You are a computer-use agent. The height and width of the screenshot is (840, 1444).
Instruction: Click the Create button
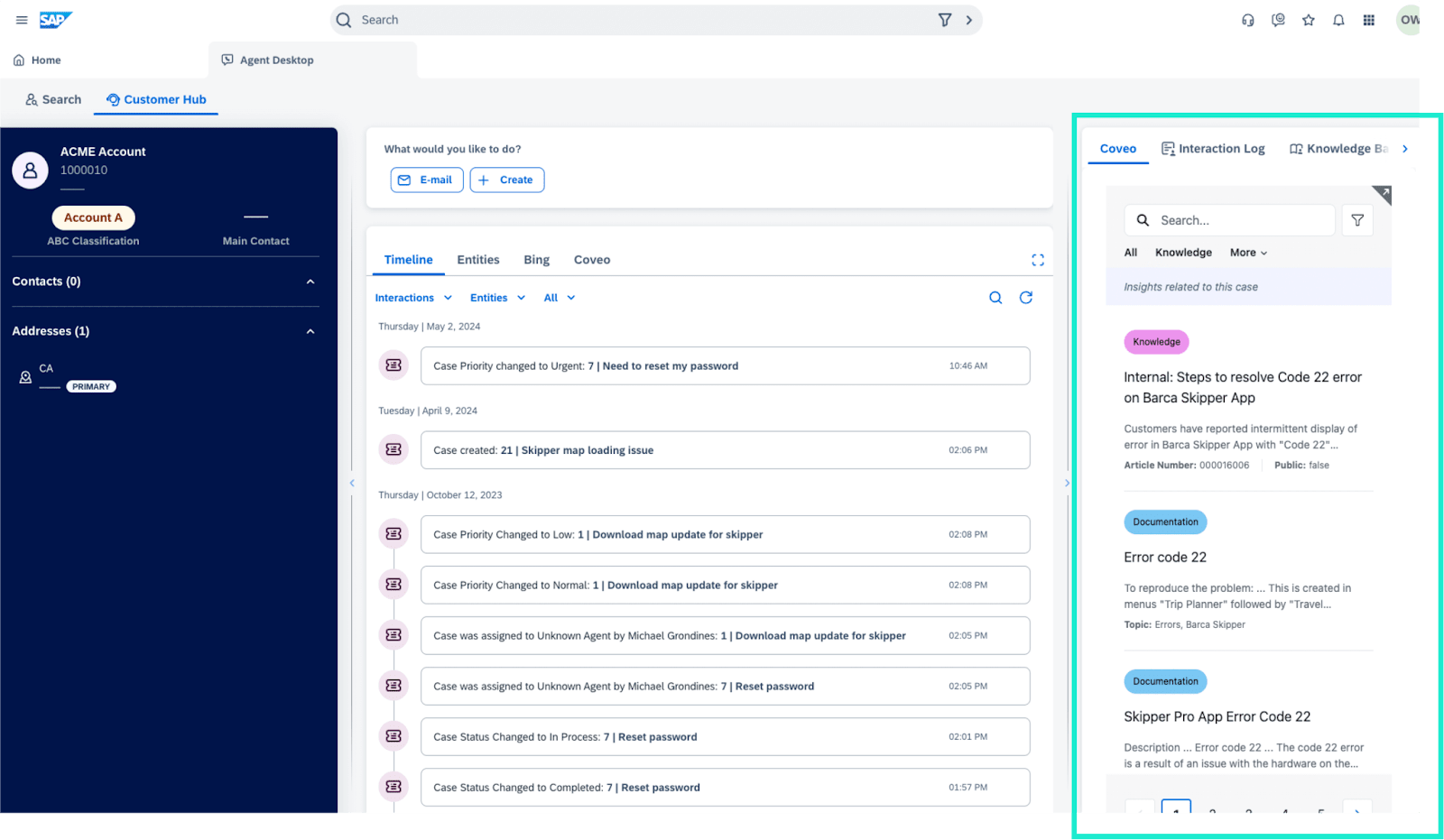507,180
